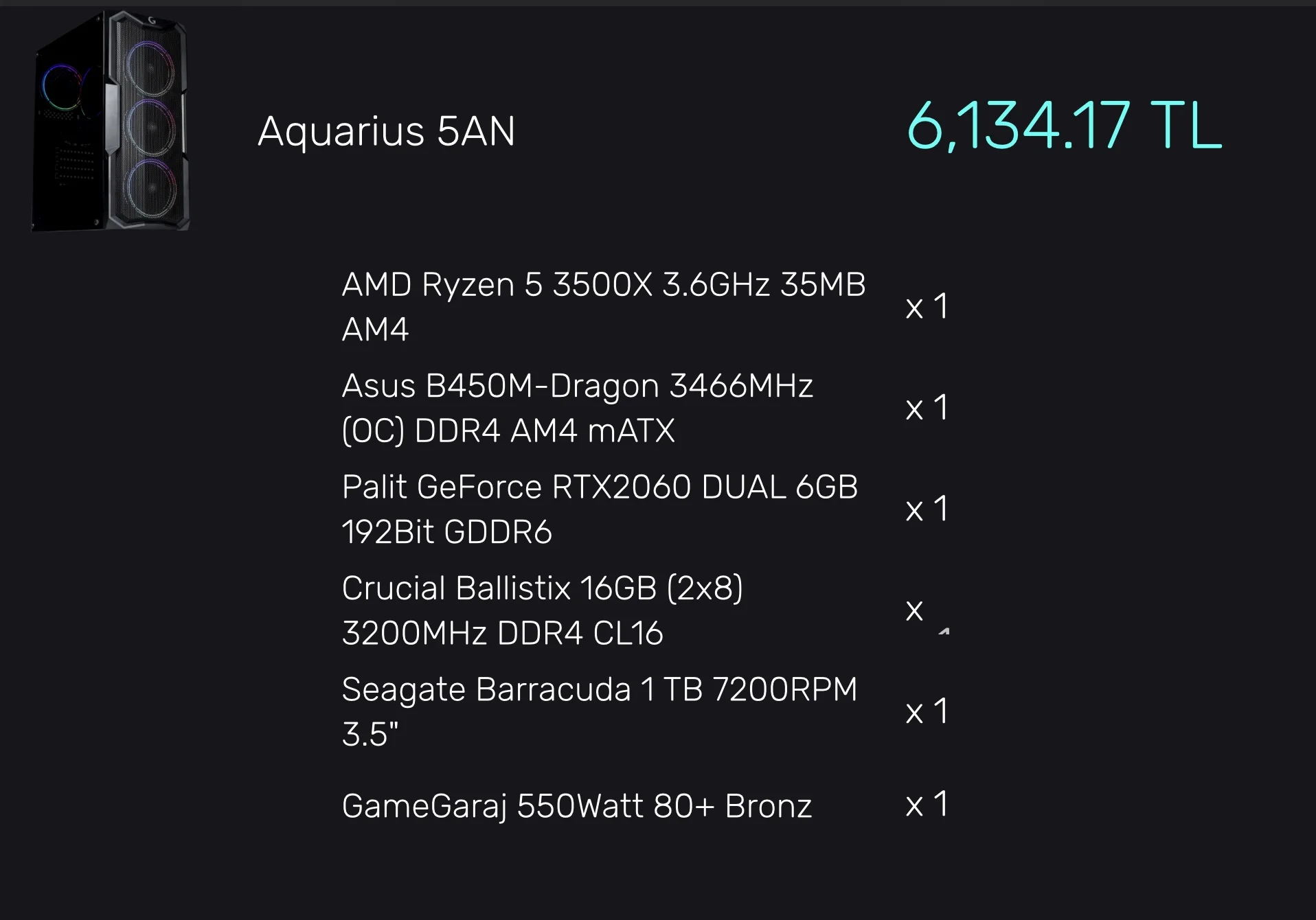Click Crucial Ballistix 16GB RAM entry

coord(542,610)
